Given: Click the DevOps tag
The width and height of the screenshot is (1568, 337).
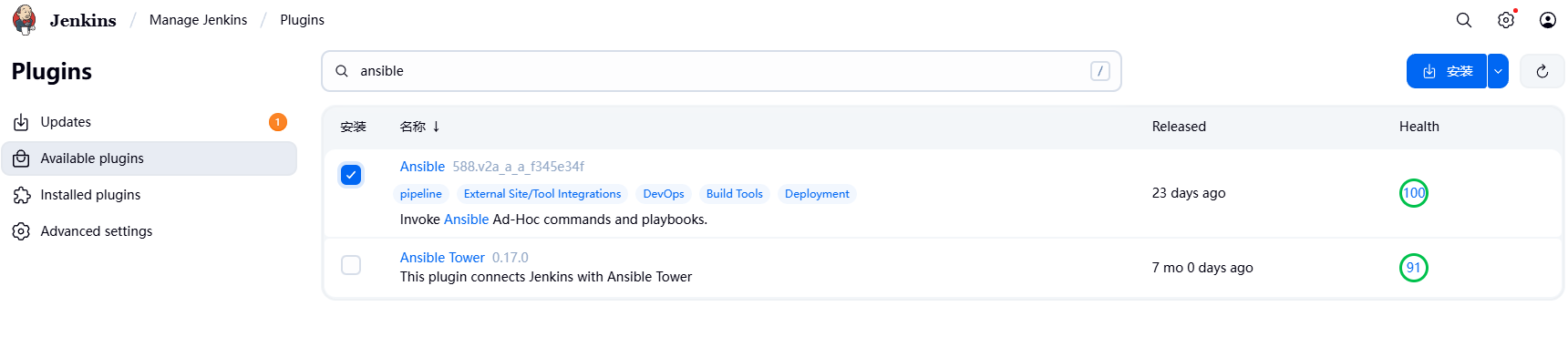Looking at the screenshot, I should click(664, 194).
